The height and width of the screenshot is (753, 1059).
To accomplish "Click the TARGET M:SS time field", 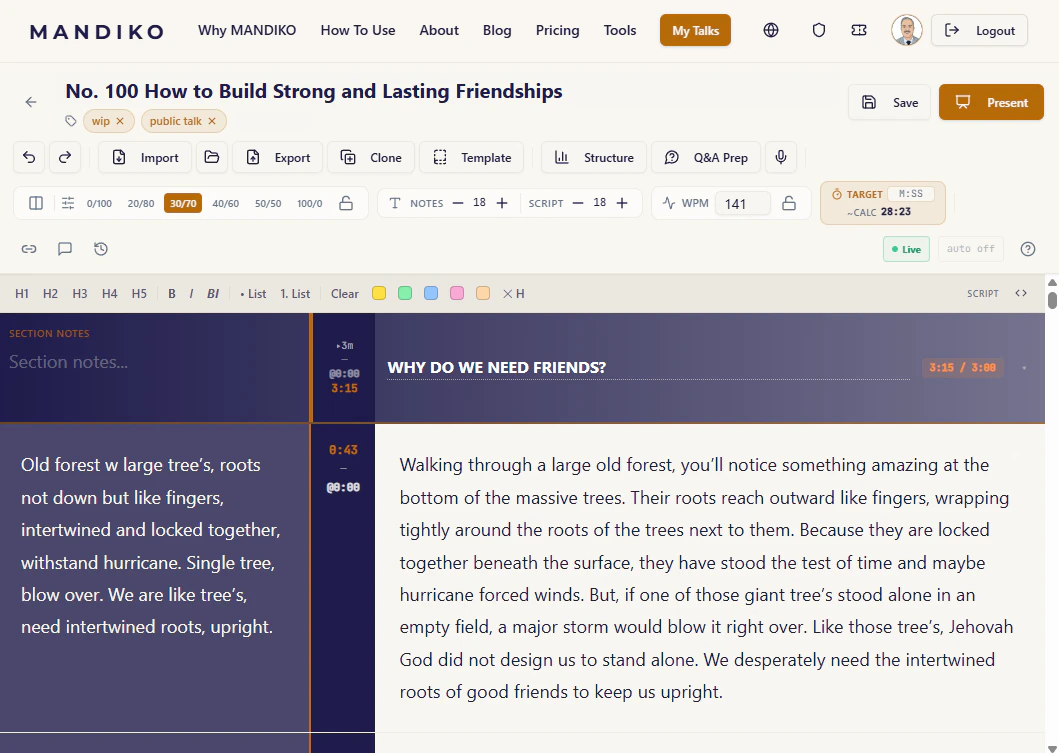I will pos(910,194).
